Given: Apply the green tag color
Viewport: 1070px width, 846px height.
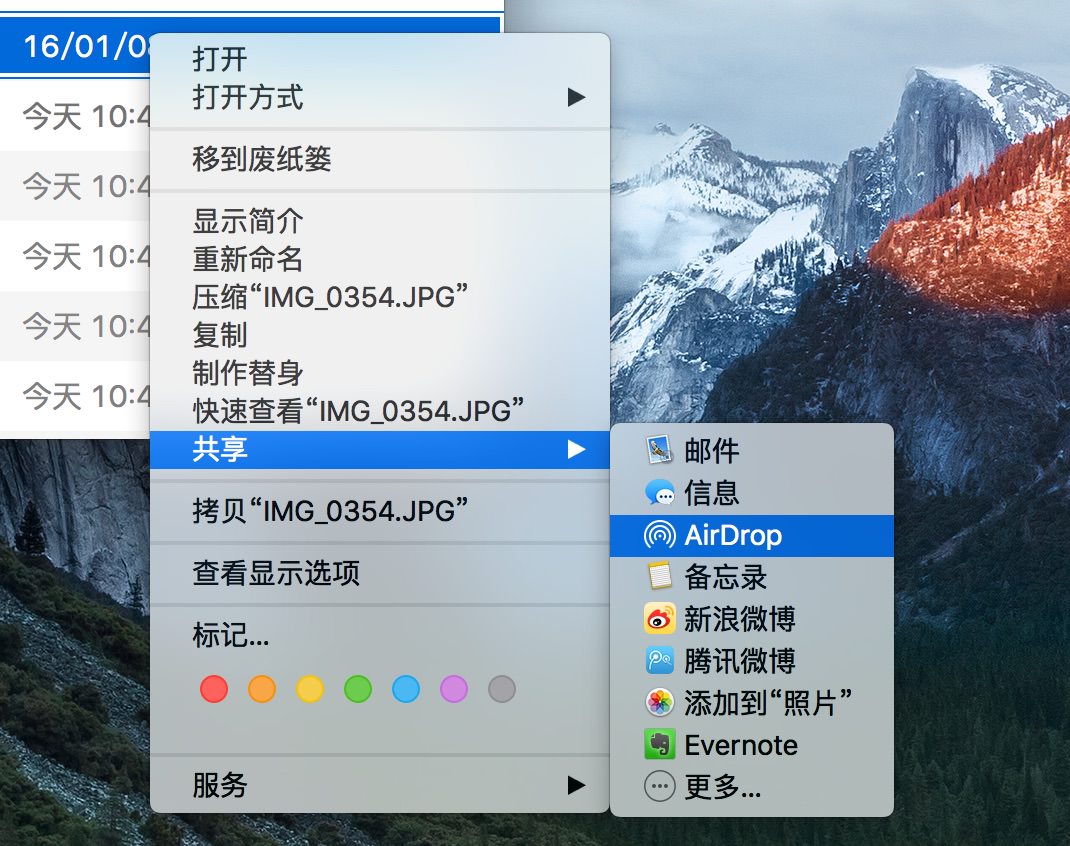Looking at the screenshot, I should pyautogui.click(x=357, y=688).
